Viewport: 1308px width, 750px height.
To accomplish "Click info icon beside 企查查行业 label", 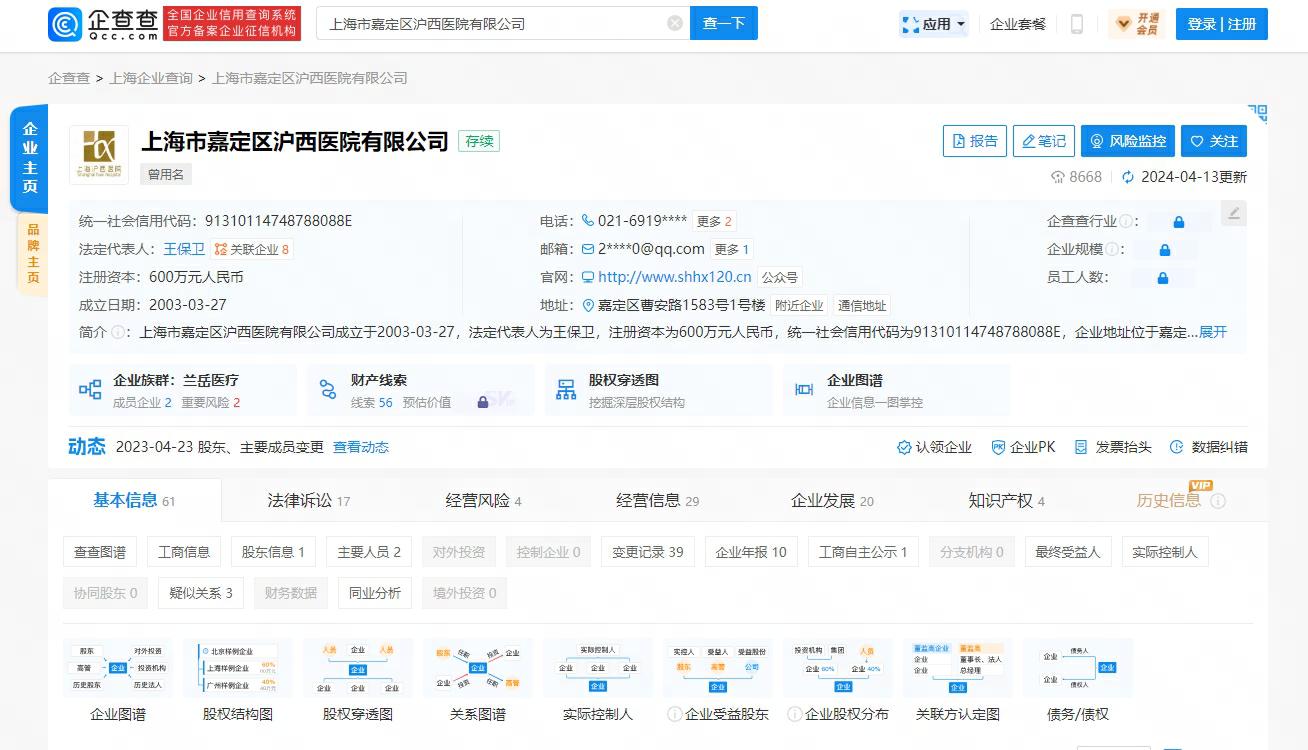I will pyautogui.click(x=1127, y=222).
